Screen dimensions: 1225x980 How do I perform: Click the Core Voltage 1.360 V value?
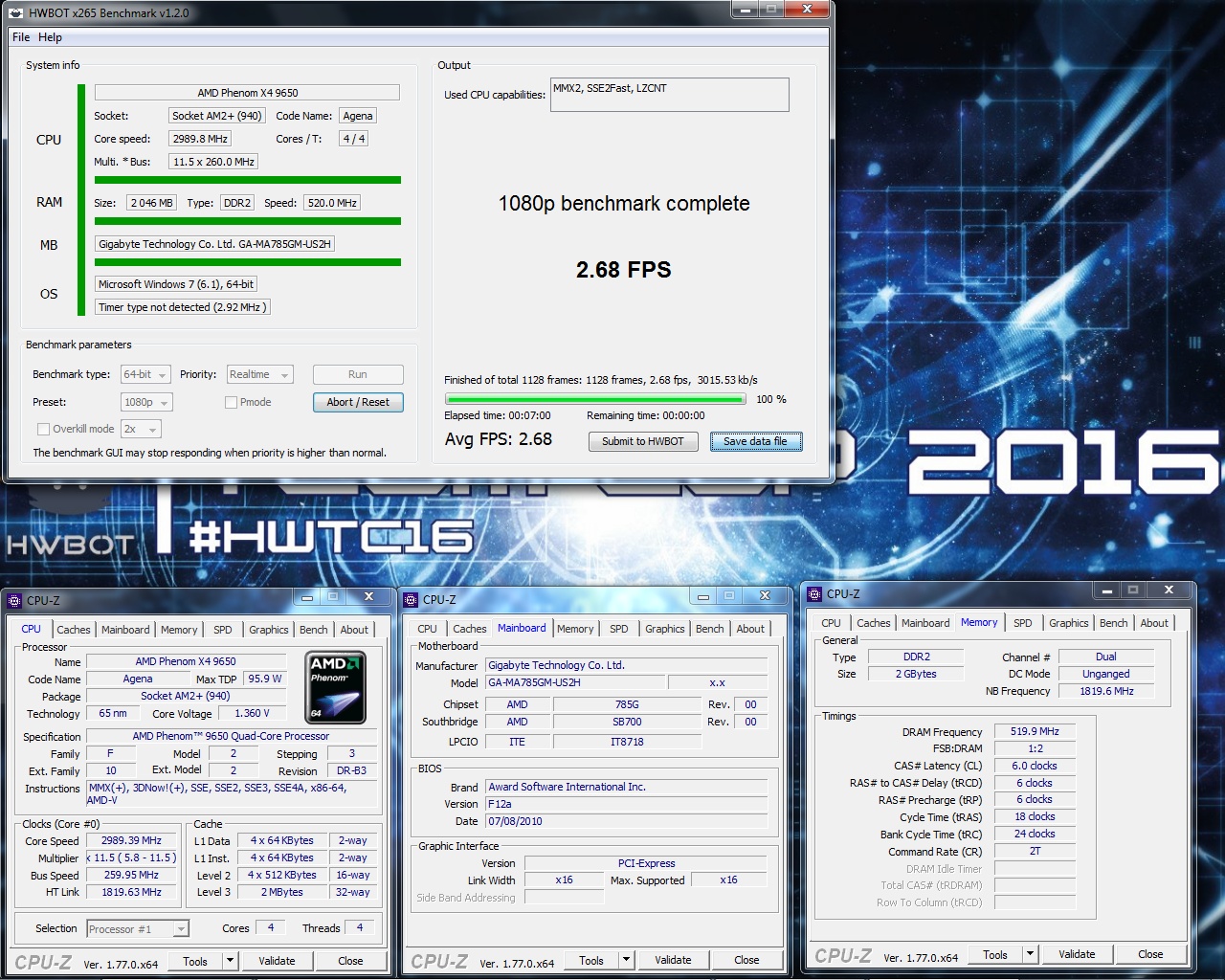click(252, 713)
